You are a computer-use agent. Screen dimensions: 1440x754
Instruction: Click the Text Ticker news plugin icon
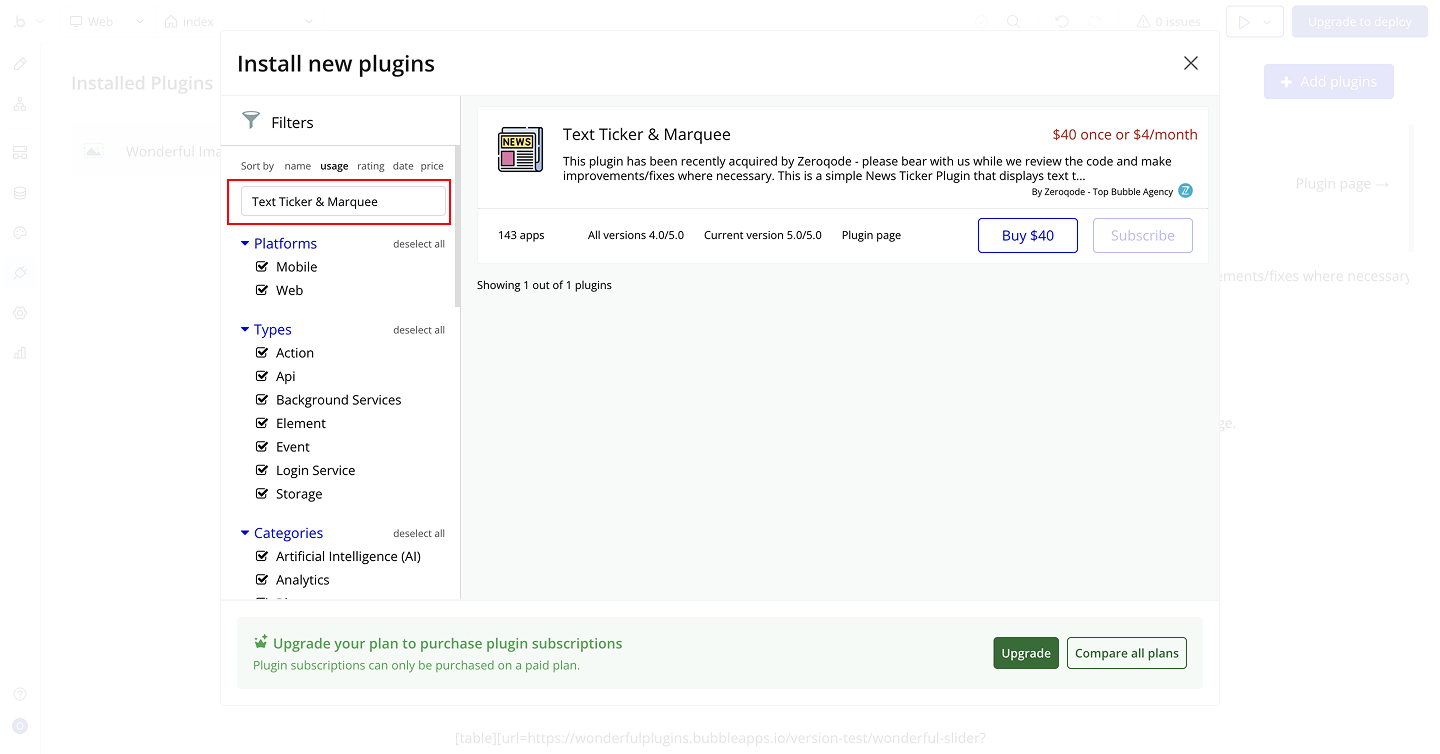[x=520, y=150]
